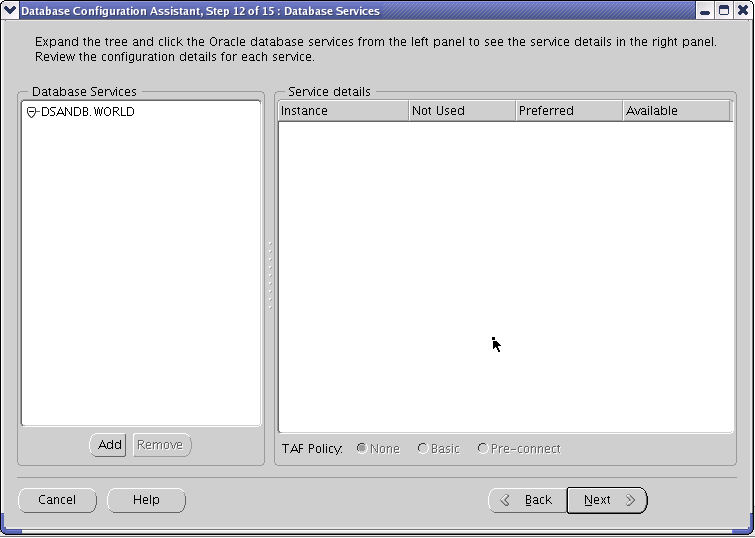Click the Add service button

(108, 445)
